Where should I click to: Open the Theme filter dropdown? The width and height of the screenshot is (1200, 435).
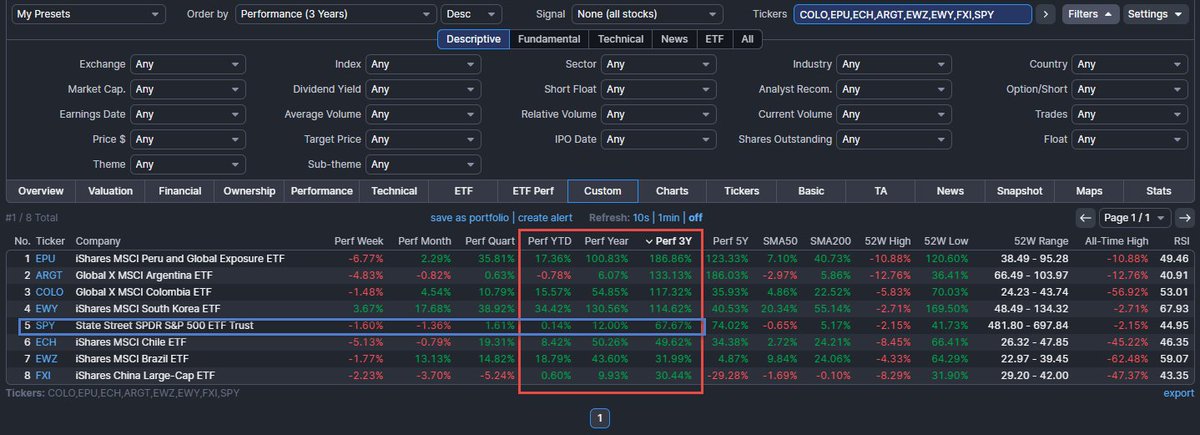[188, 164]
